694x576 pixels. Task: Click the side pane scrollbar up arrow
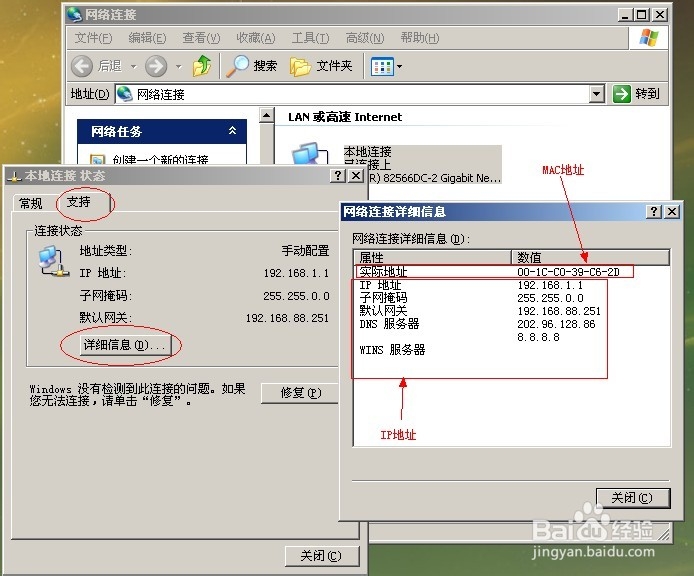(266, 116)
